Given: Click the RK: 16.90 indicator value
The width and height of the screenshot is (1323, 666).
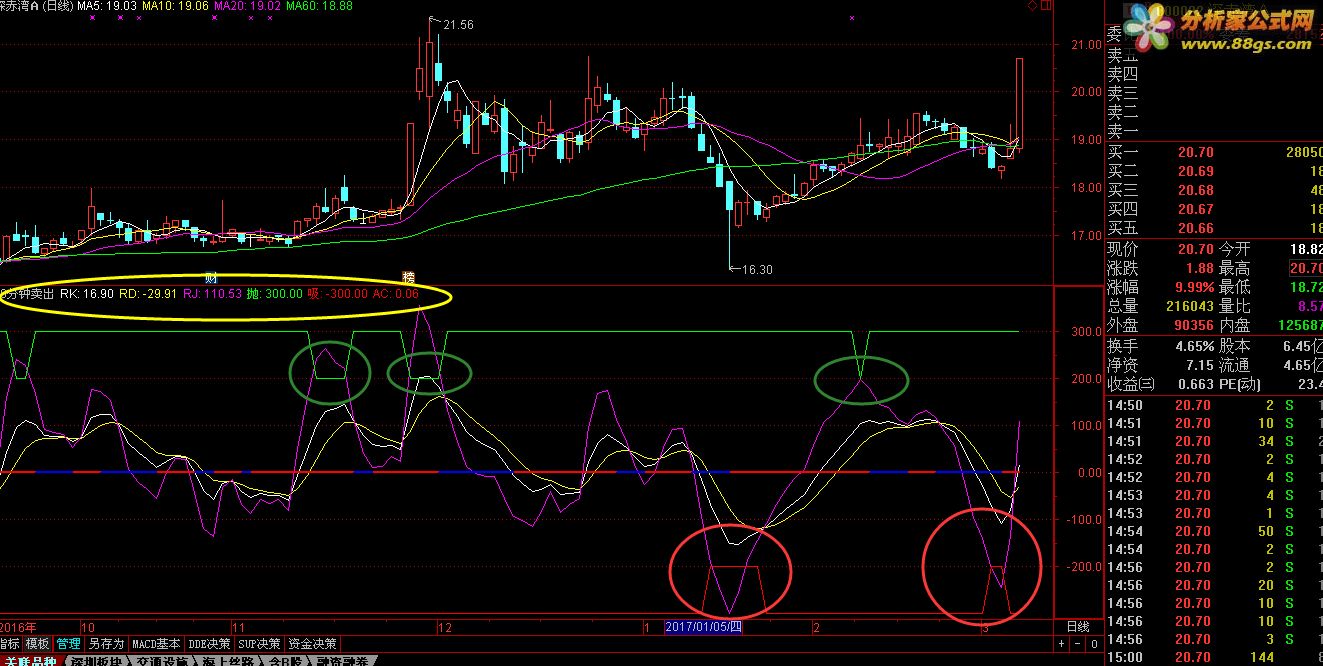Looking at the screenshot, I should (x=87, y=294).
